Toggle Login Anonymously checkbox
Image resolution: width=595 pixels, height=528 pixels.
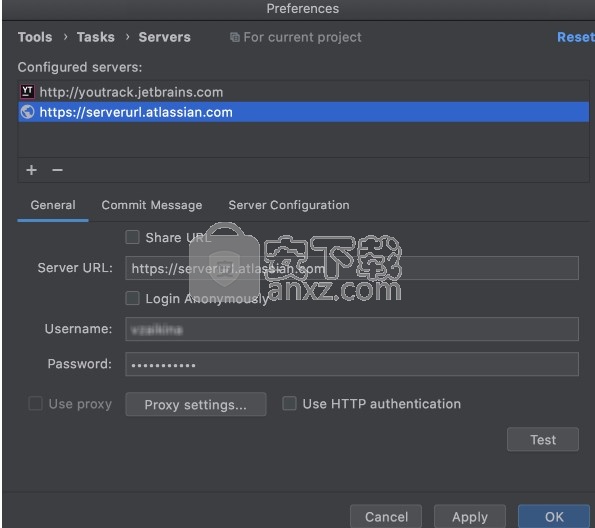[x=132, y=298]
